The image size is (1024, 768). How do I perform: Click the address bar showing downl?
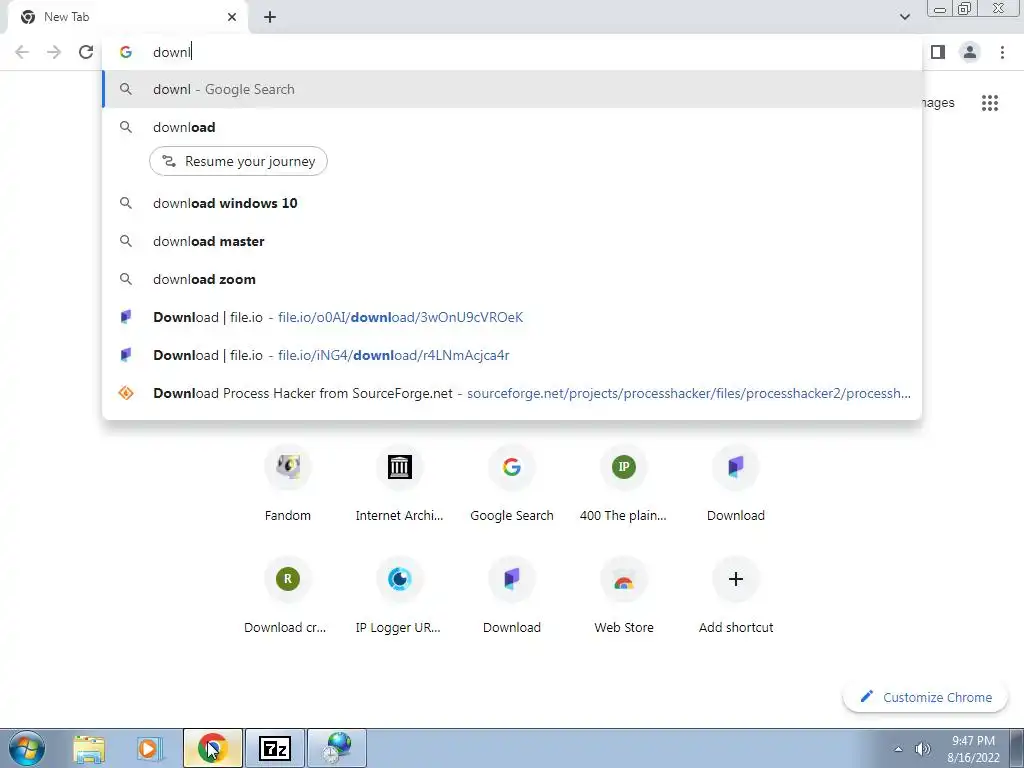pyautogui.click(x=512, y=52)
